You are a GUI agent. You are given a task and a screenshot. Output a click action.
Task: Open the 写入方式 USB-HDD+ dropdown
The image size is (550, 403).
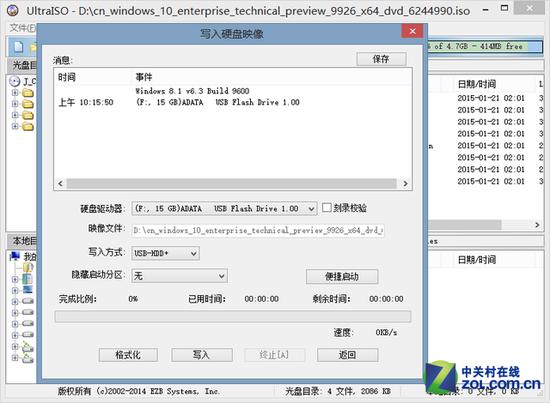(193, 253)
